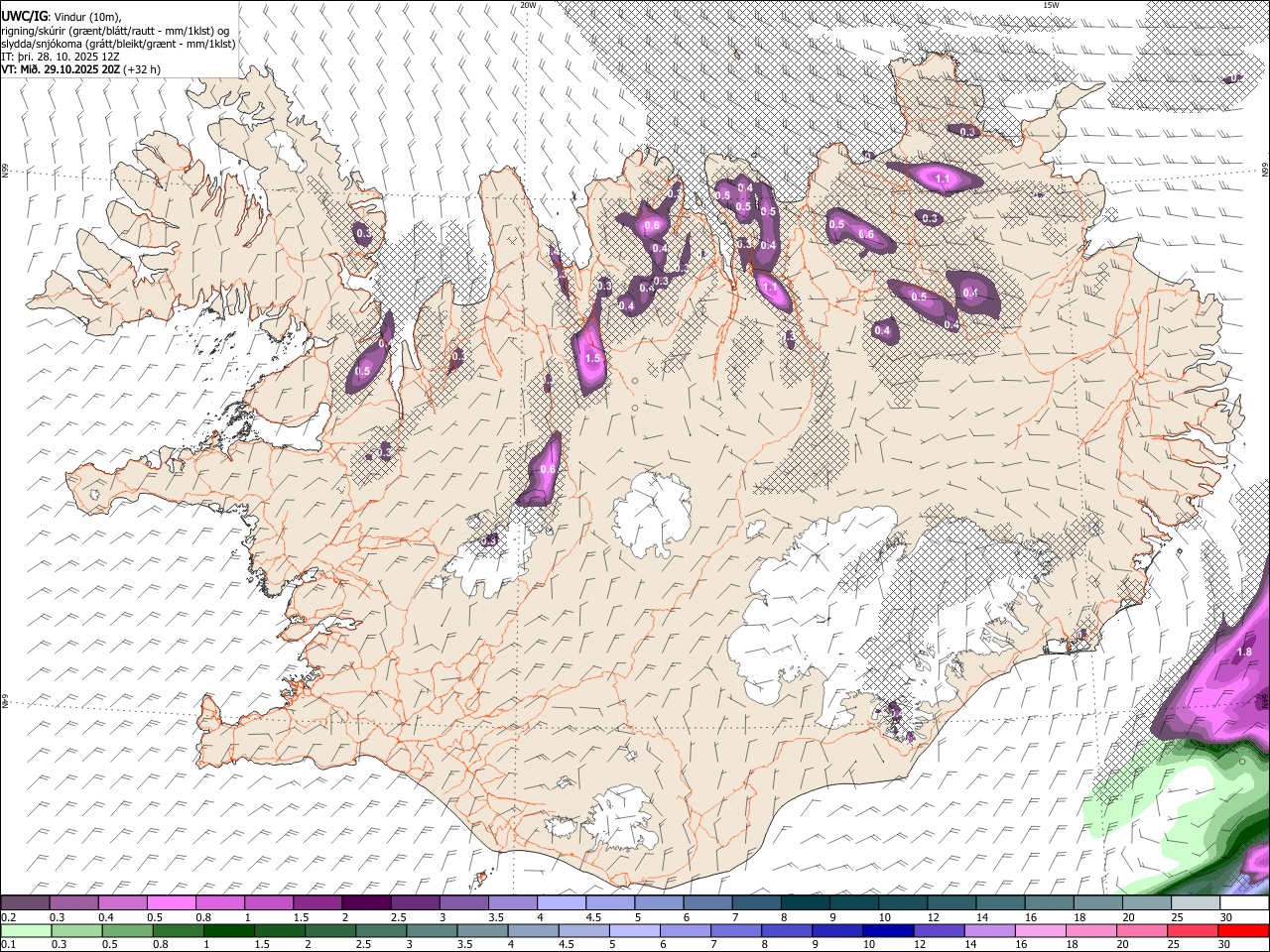
Task: Click the "slydda/snjókoma (grátt/bleikt/grænt - mm/1klst)" line
Action: pyautogui.click(x=118, y=44)
